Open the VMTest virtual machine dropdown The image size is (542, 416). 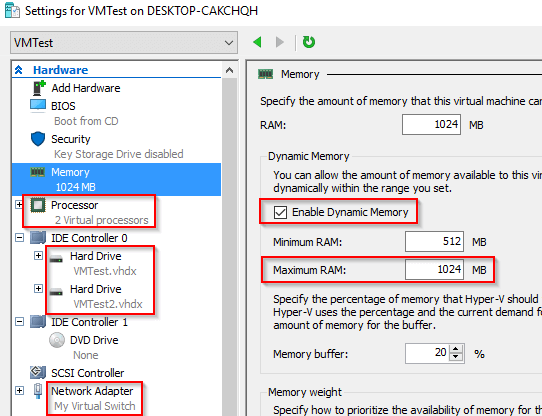[x=124, y=43]
